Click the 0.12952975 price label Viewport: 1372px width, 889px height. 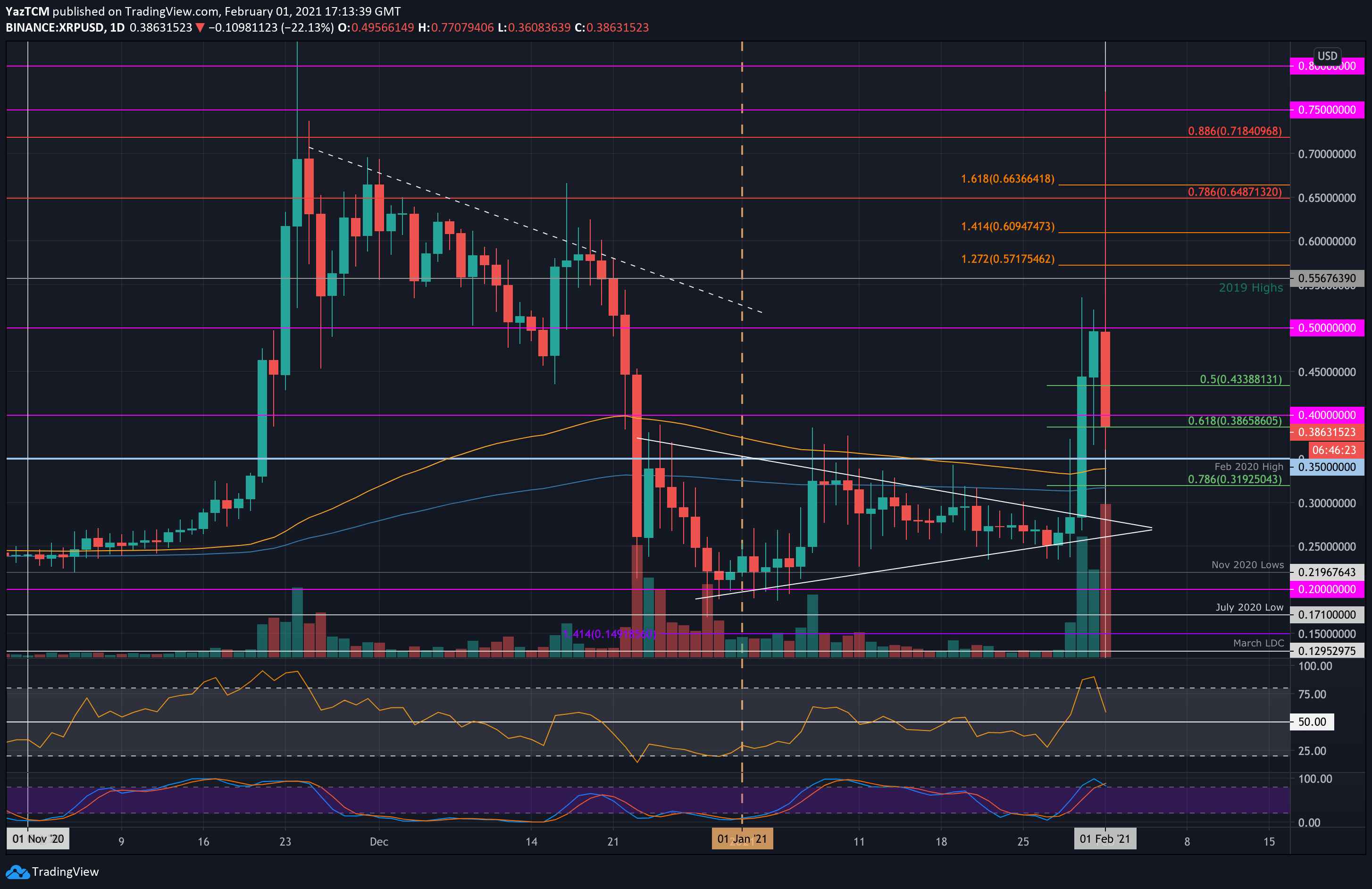pyautogui.click(x=1327, y=650)
